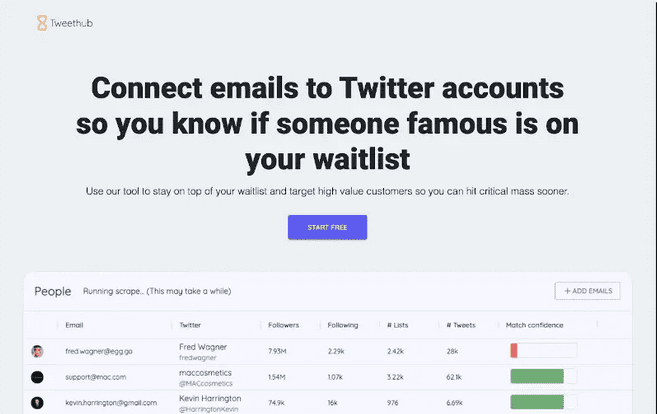Image resolution: width=657 pixels, height=414 pixels.
Task: Click the Match confidence column header
Action: 534,325
